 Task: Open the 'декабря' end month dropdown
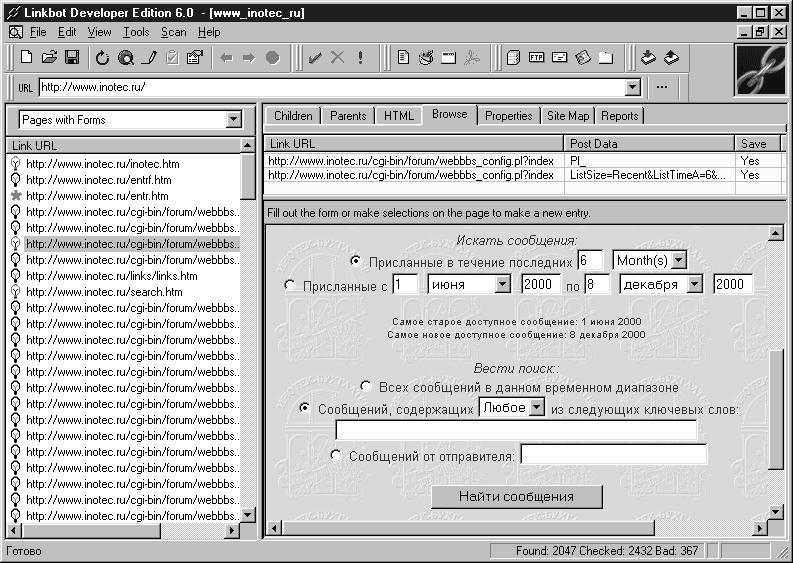click(x=695, y=284)
